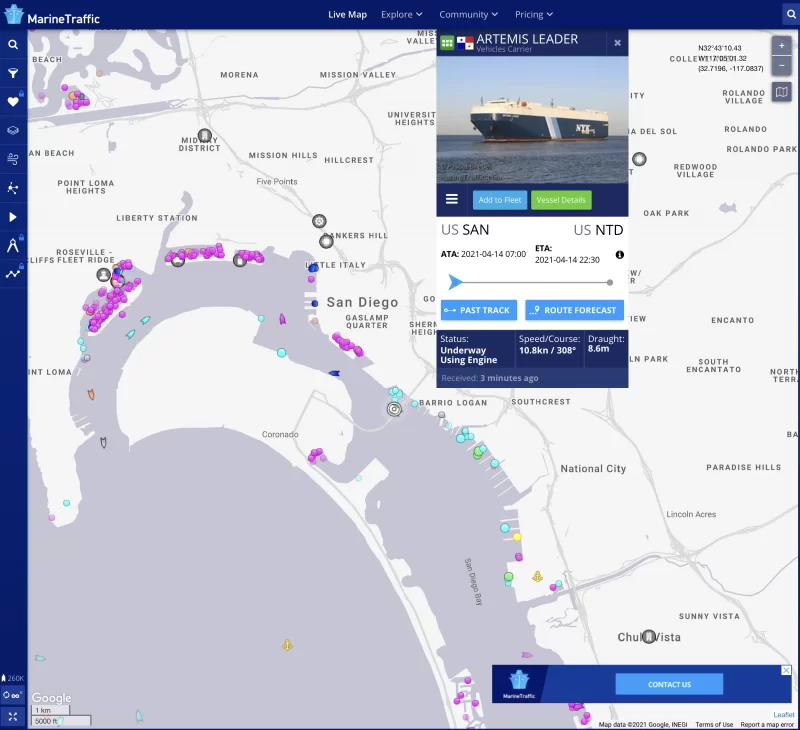Open the hamburger menu in vessel panel
Viewport: 800px width, 730px height.
(452, 199)
